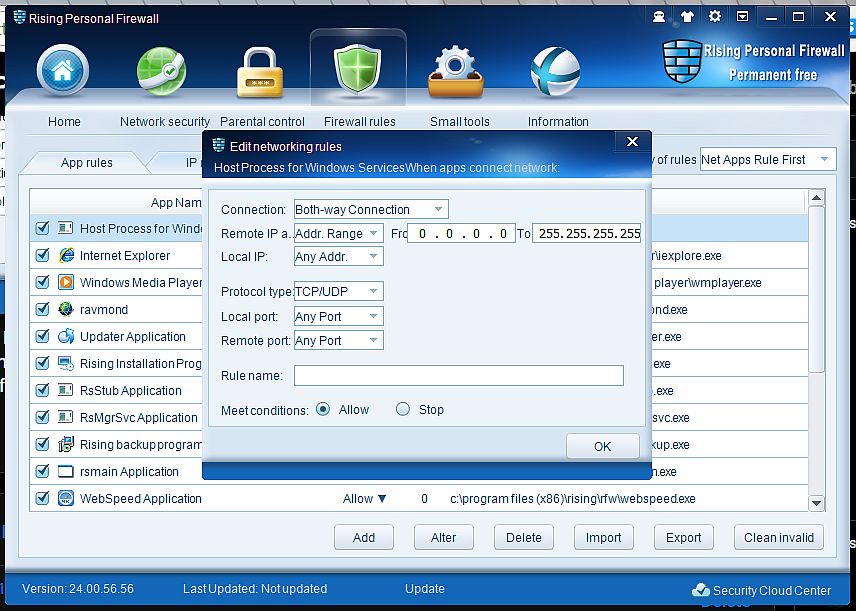The image size is (856, 611).
Task: Toggle the Updater Application rule checkbox
Action: point(42,336)
